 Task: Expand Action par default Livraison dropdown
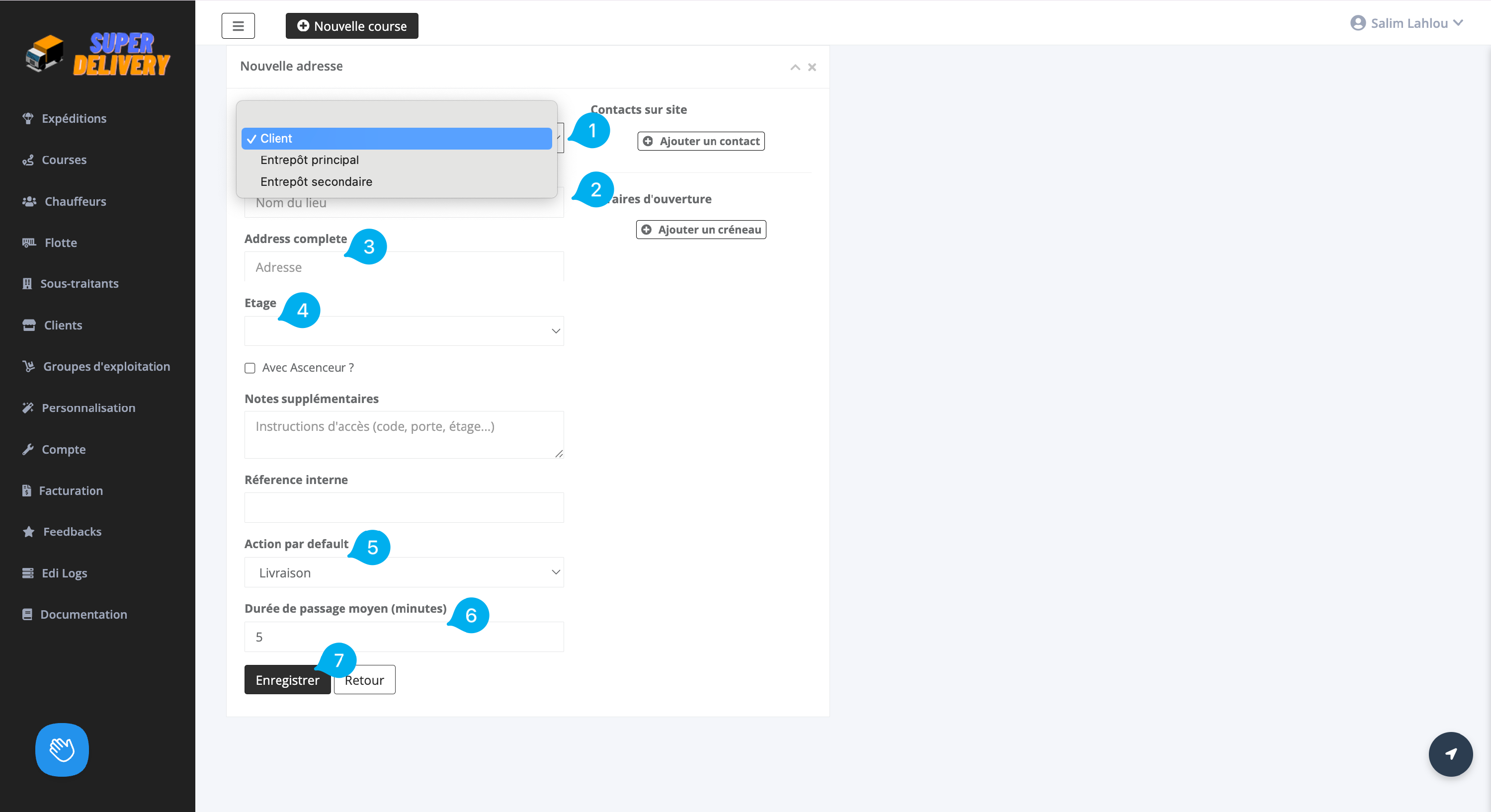(x=404, y=572)
